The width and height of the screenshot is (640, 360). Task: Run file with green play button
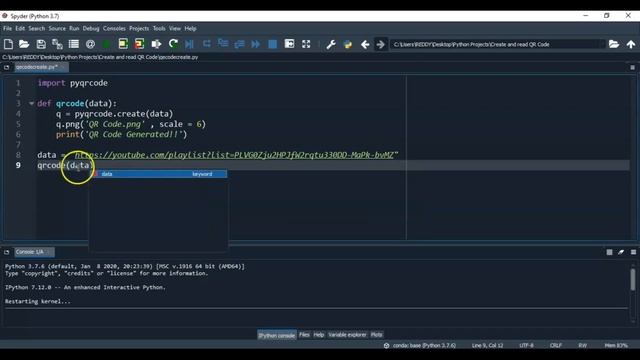[x=107, y=44]
